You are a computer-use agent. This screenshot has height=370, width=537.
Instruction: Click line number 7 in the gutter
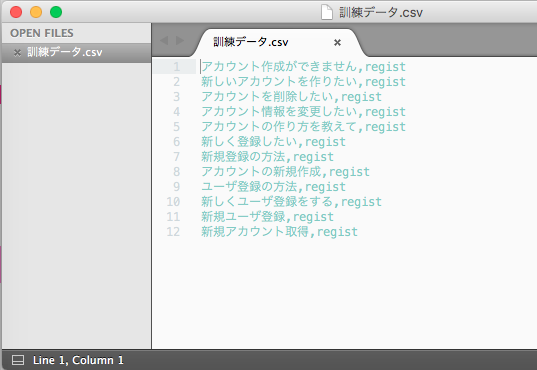click(176, 157)
